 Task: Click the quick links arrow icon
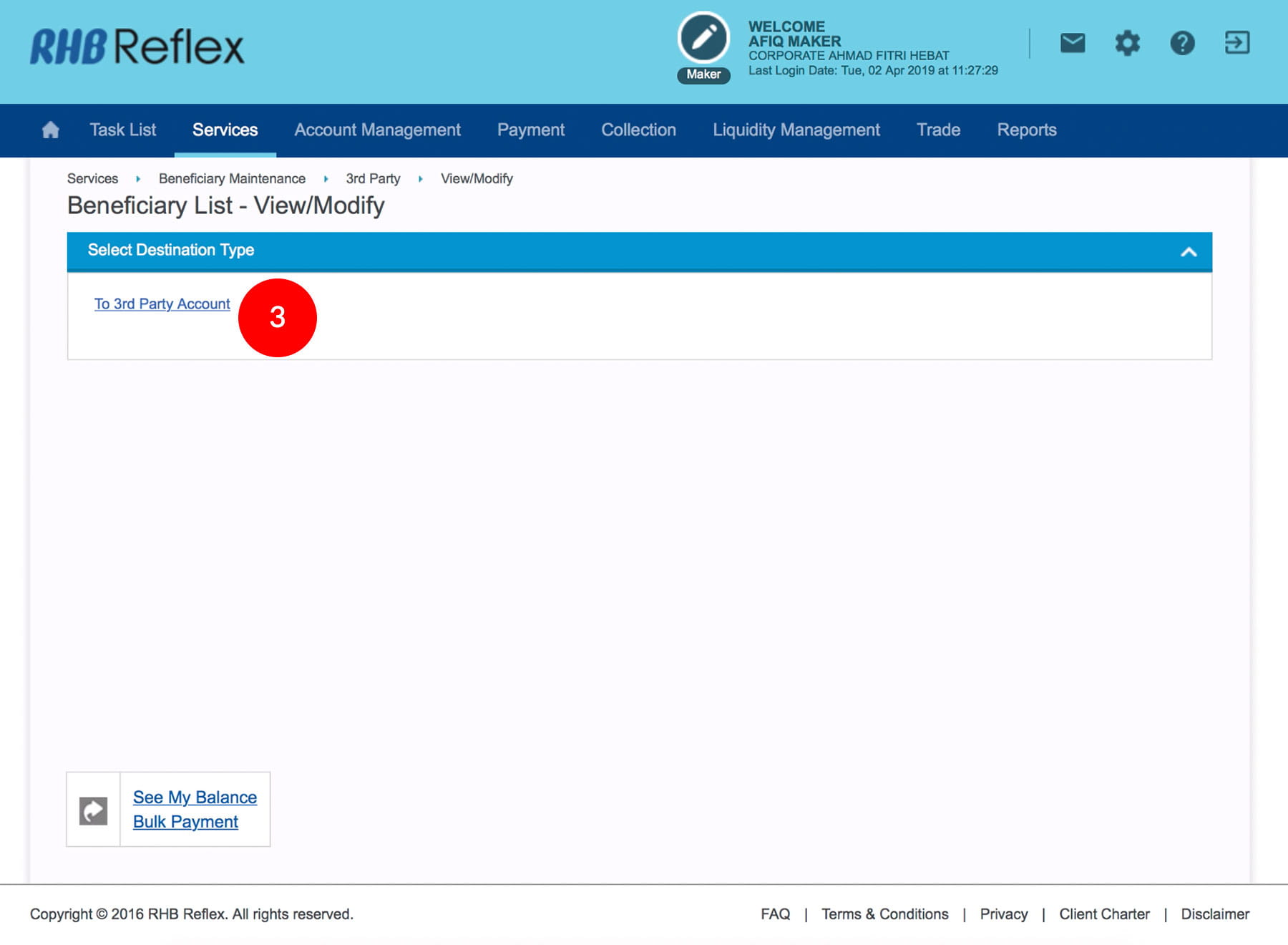93,810
